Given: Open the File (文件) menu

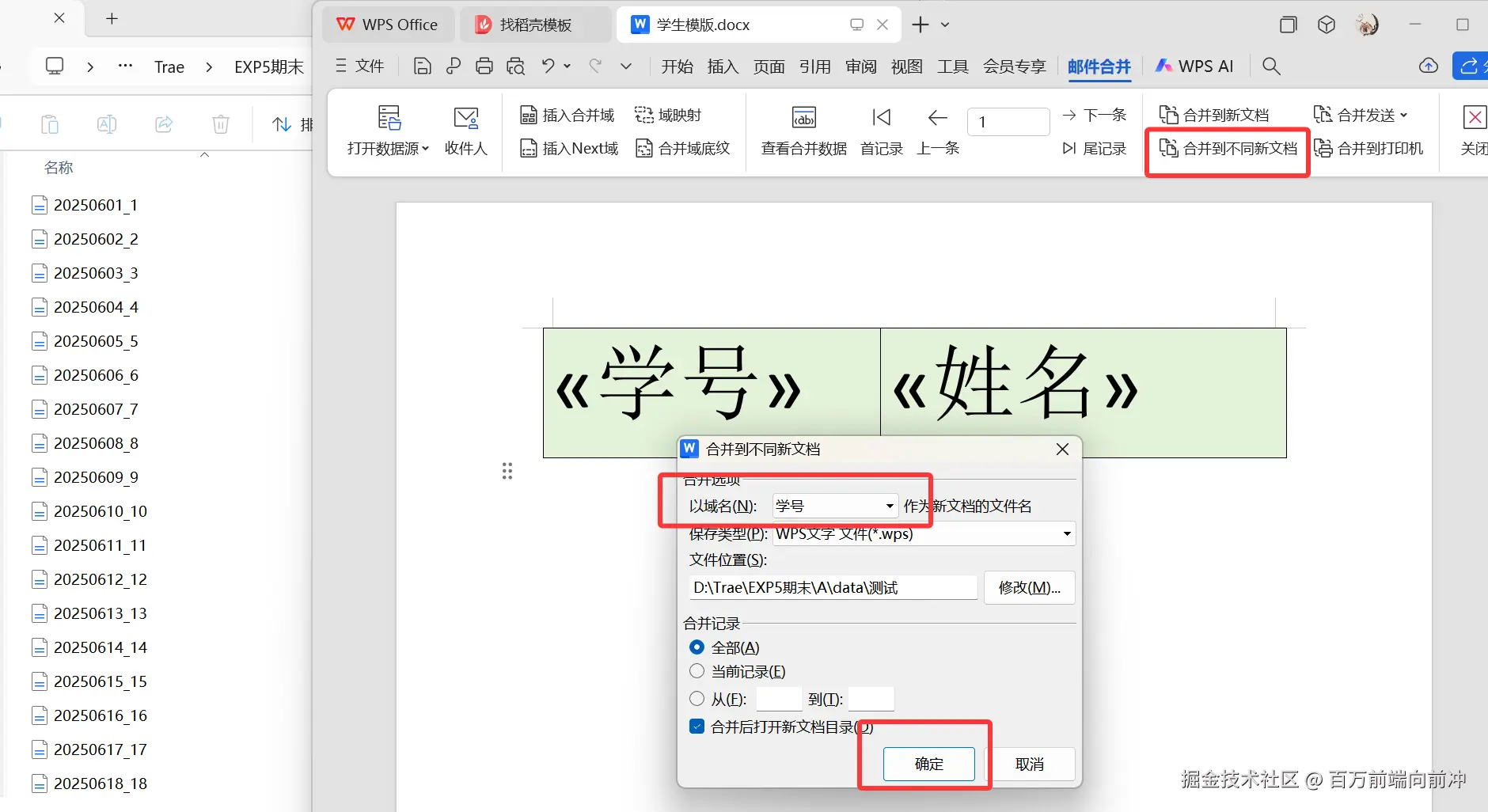Looking at the screenshot, I should tap(360, 66).
